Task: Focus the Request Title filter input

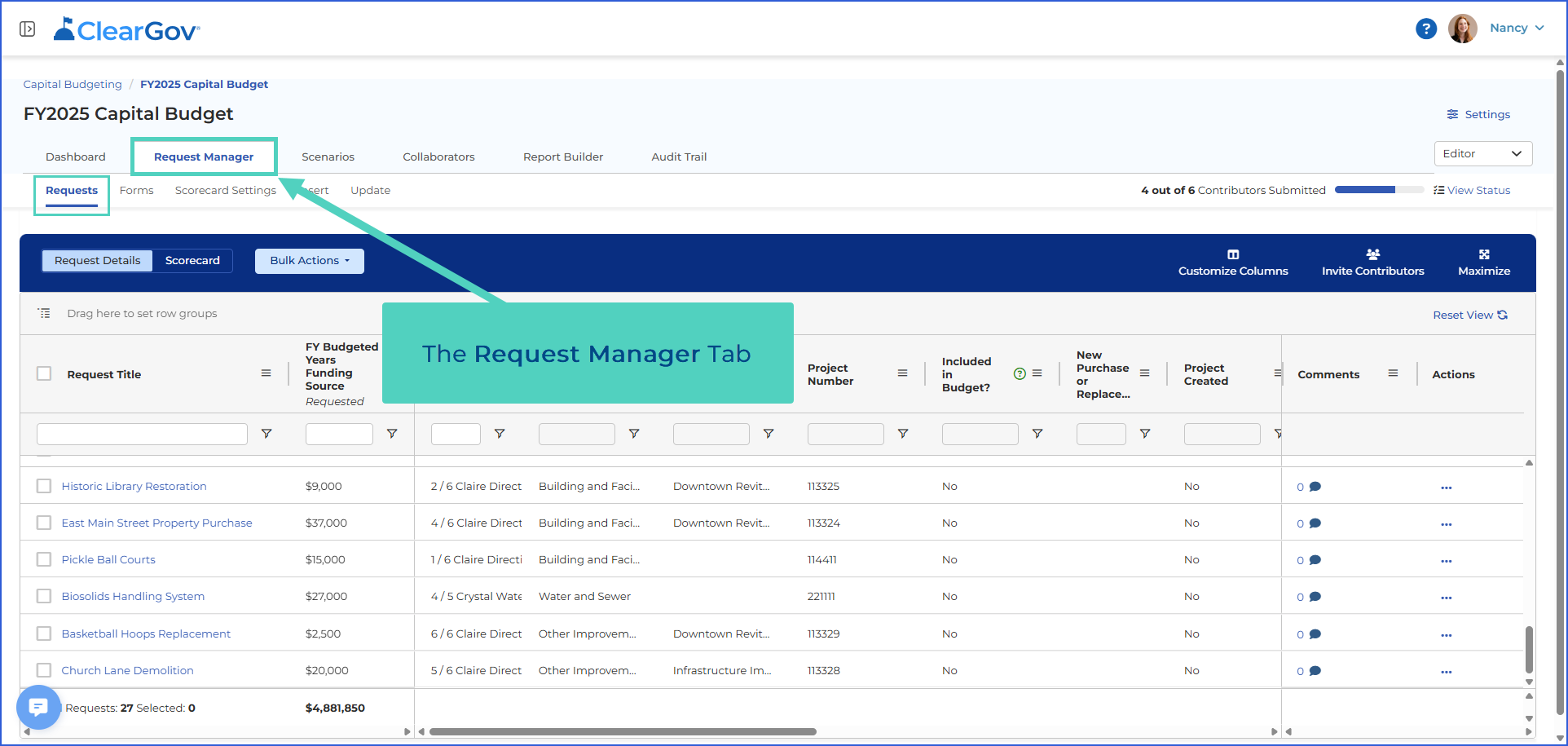Action: click(142, 434)
